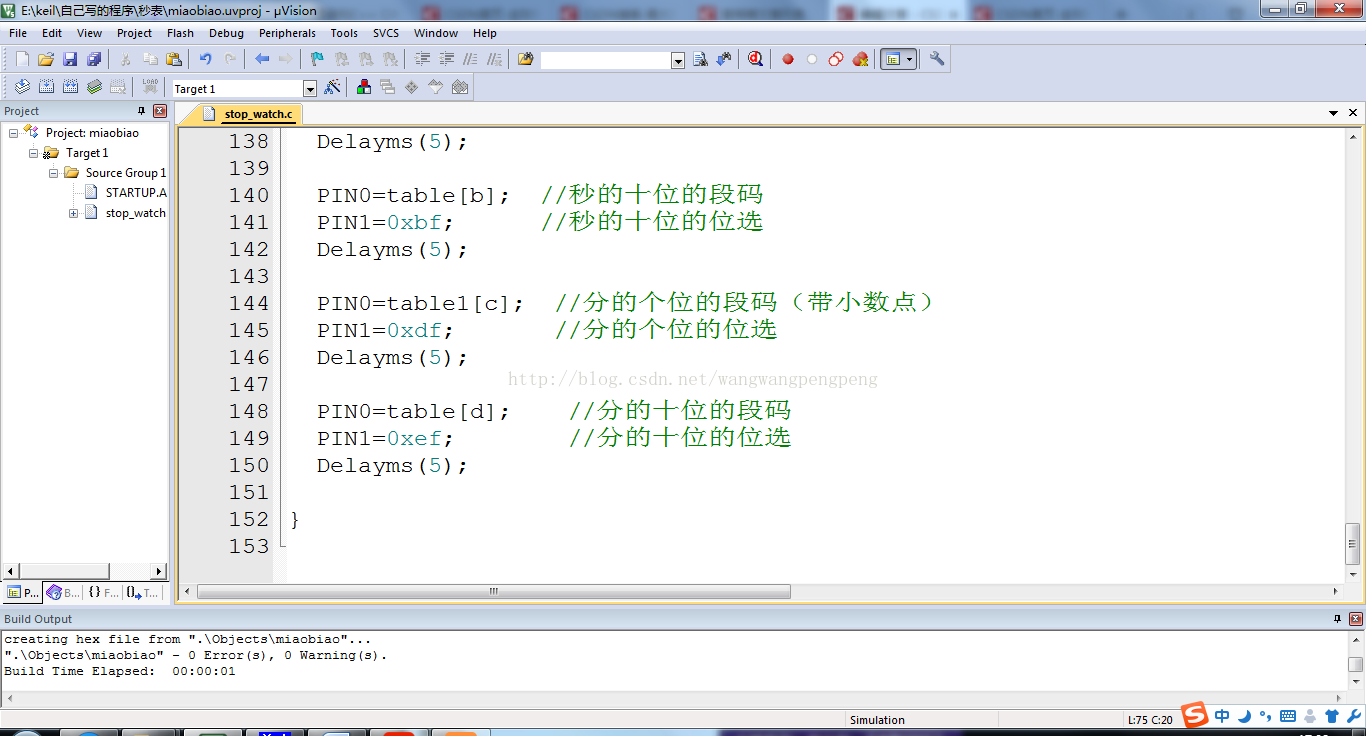Select STARTUP.A file in the project tree
This screenshot has width=1366, height=736.
136,193
